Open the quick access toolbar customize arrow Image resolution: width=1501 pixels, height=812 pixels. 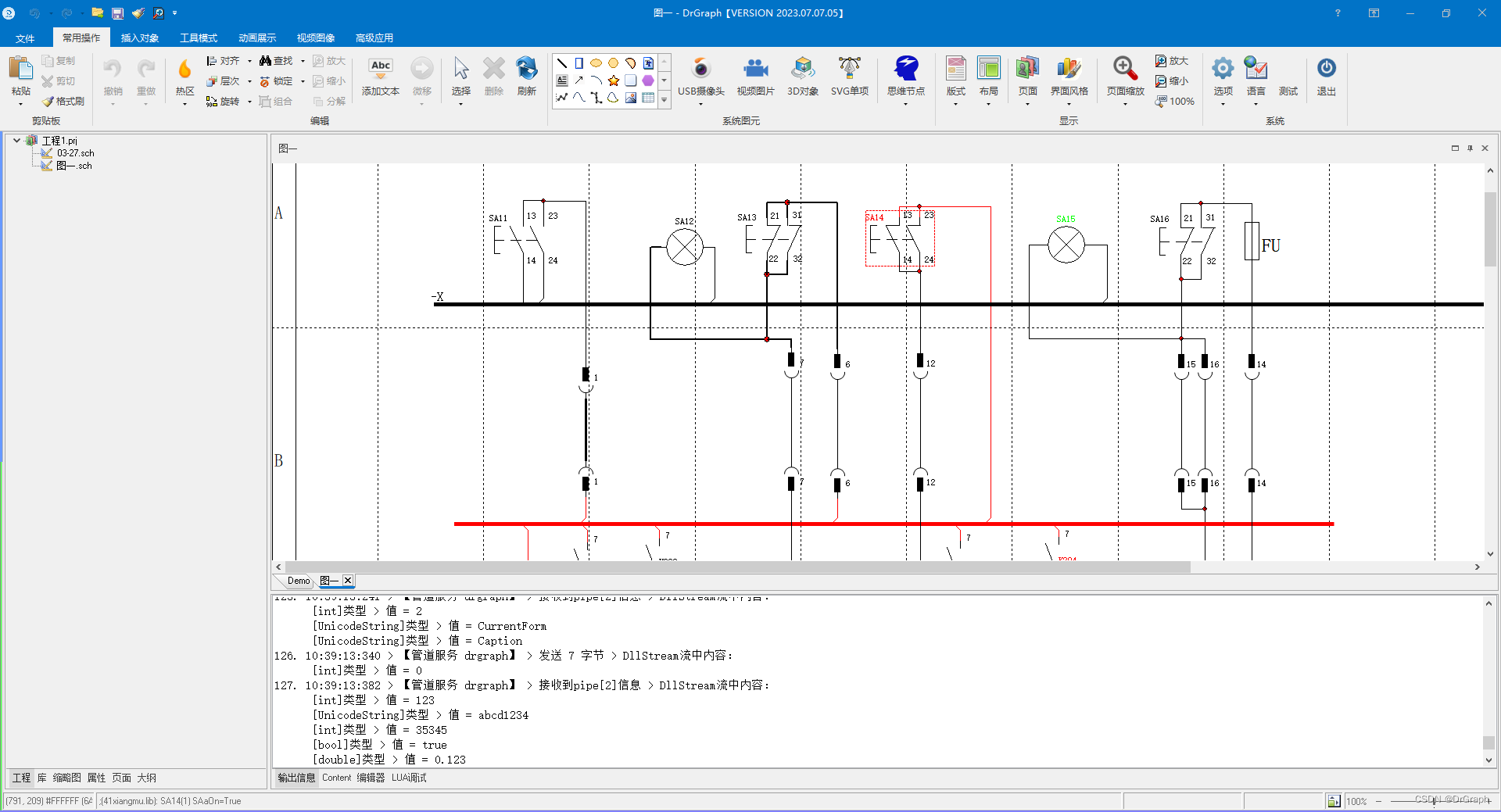click(174, 13)
